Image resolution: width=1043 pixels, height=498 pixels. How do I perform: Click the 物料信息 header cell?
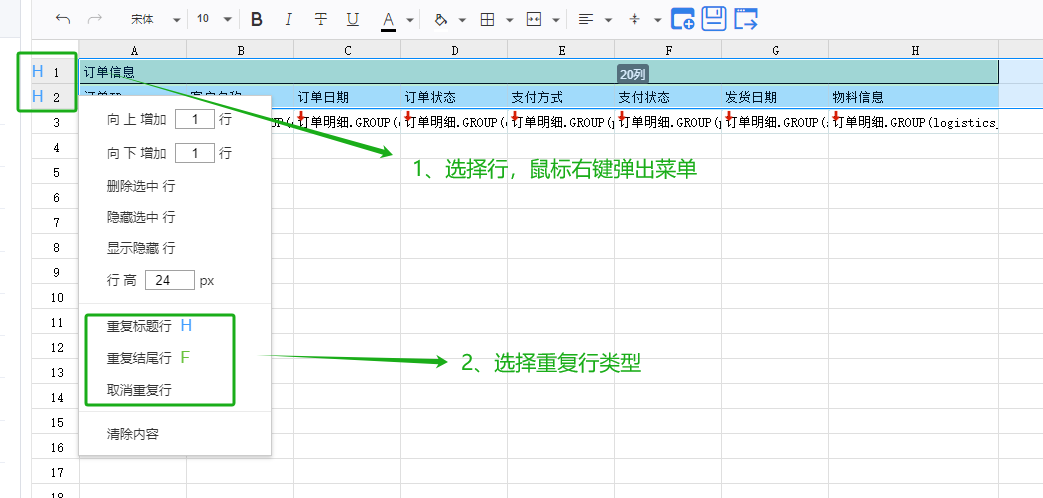[x=914, y=97]
